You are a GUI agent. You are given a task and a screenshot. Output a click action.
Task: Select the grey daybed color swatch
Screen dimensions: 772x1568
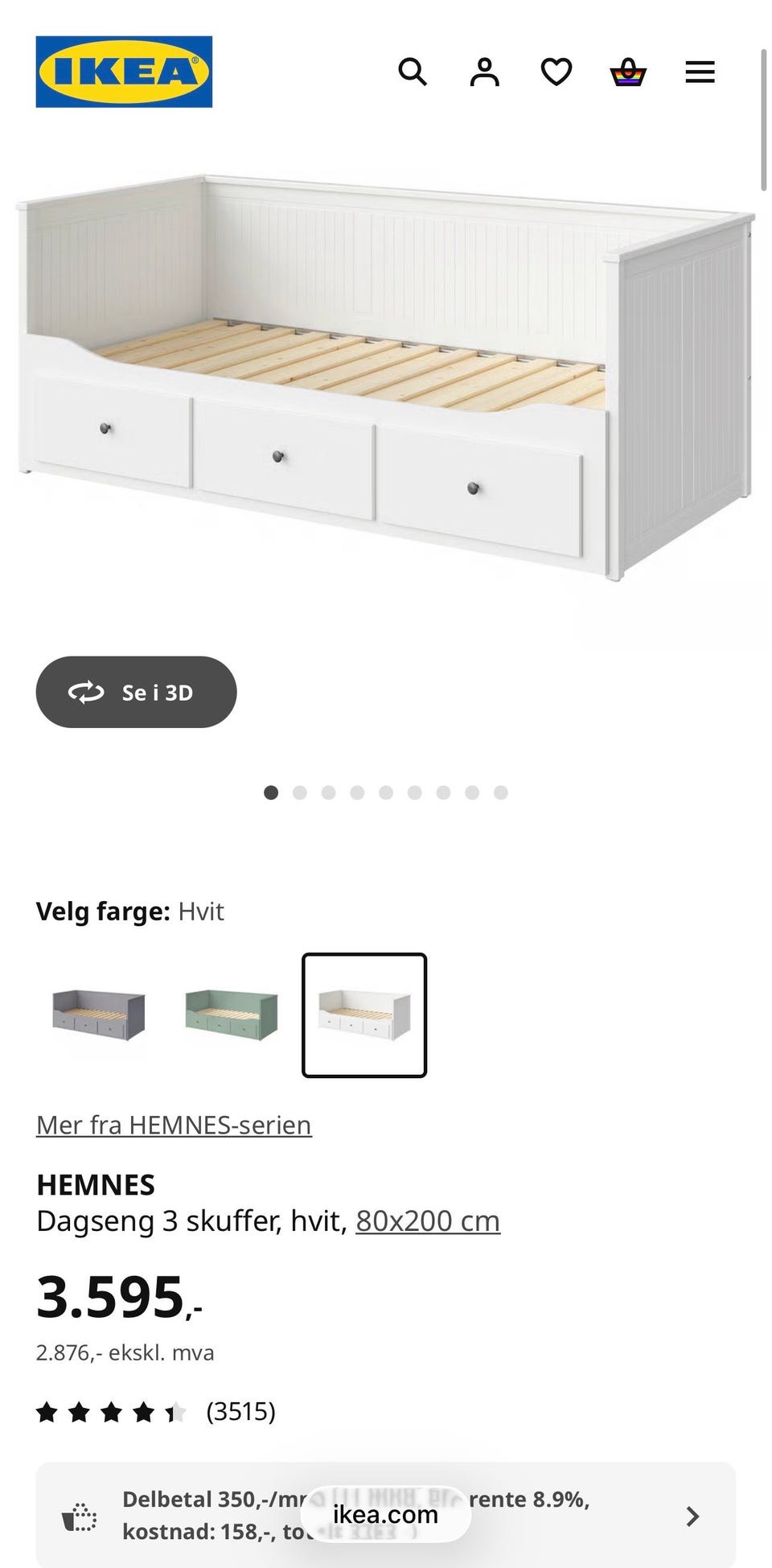pos(99,1015)
